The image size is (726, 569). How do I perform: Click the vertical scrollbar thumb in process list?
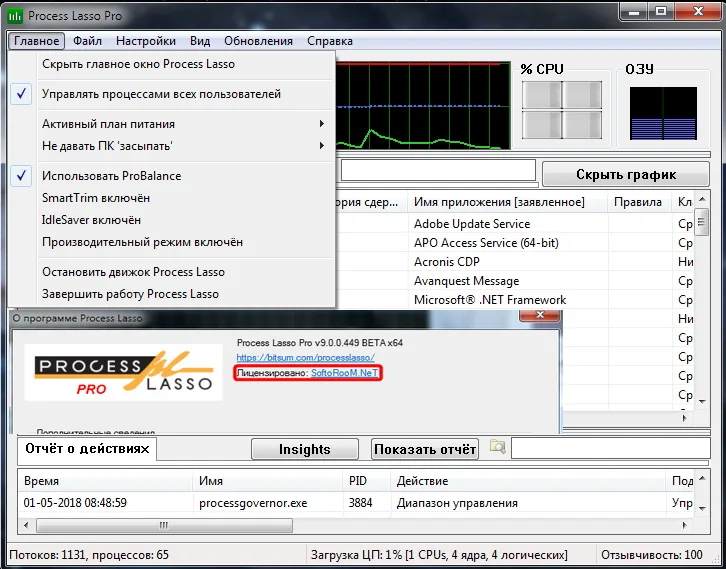[702, 222]
